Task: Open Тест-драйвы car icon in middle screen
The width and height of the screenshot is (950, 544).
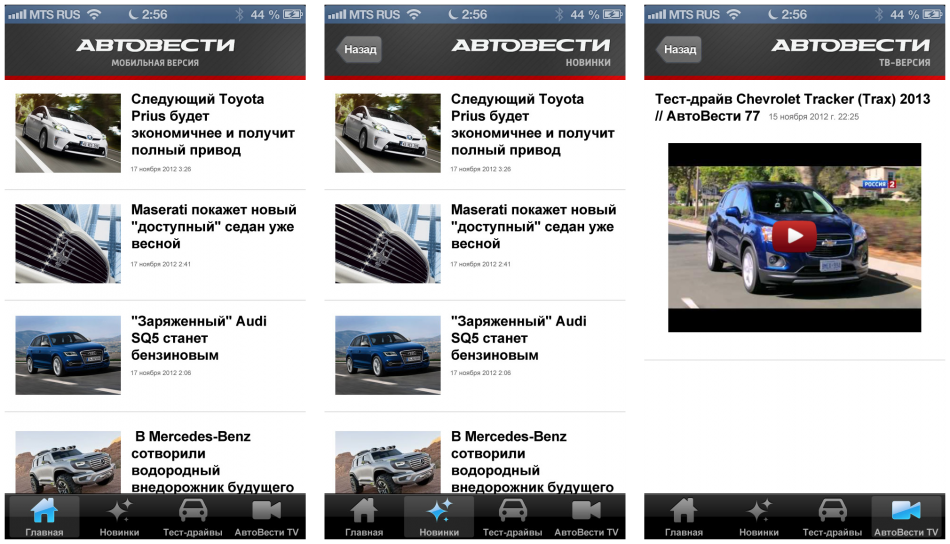Action: point(513,511)
